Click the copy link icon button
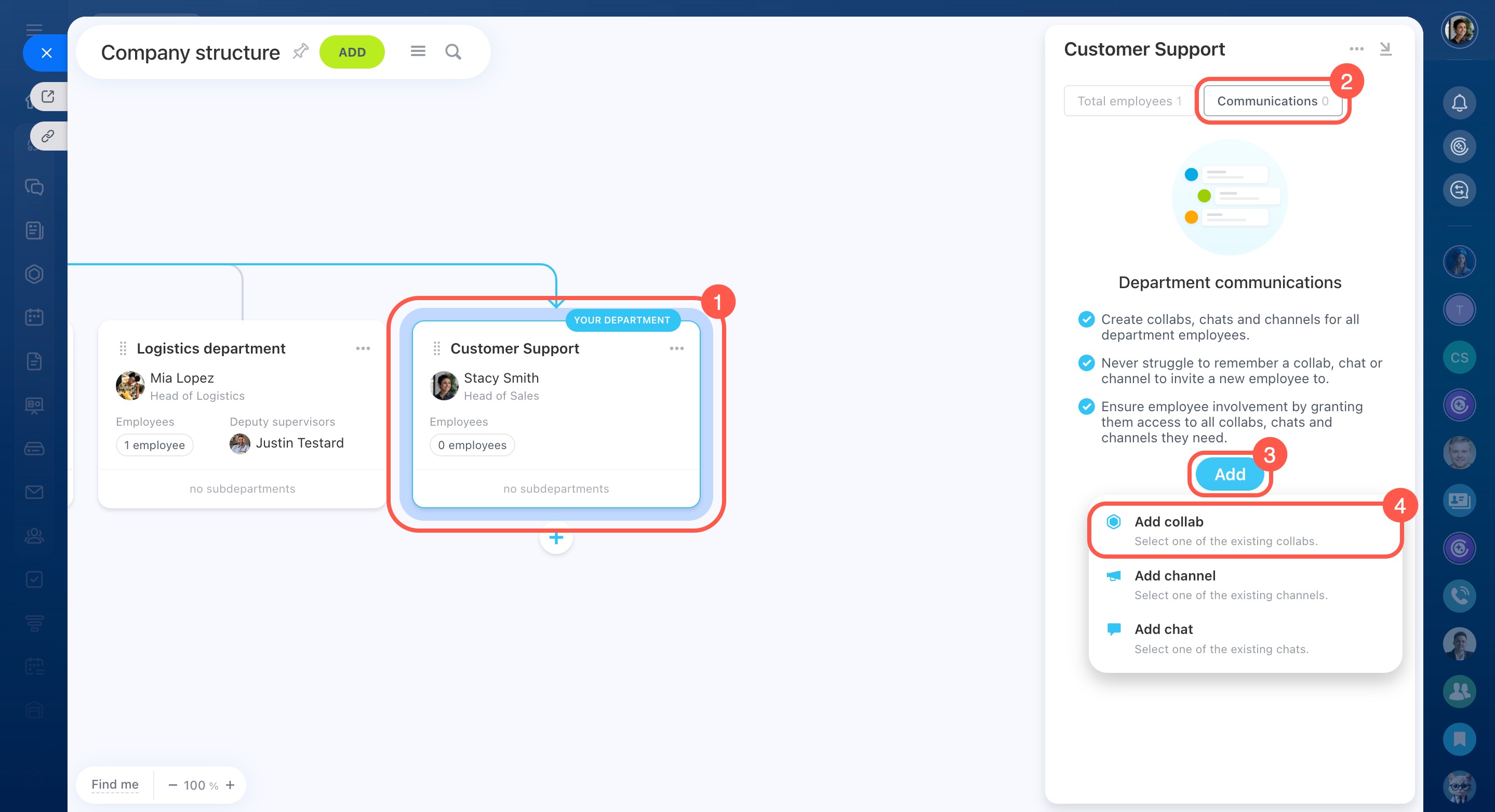The height and width of the screenshot is (812, 1495). tap(48, 136)
